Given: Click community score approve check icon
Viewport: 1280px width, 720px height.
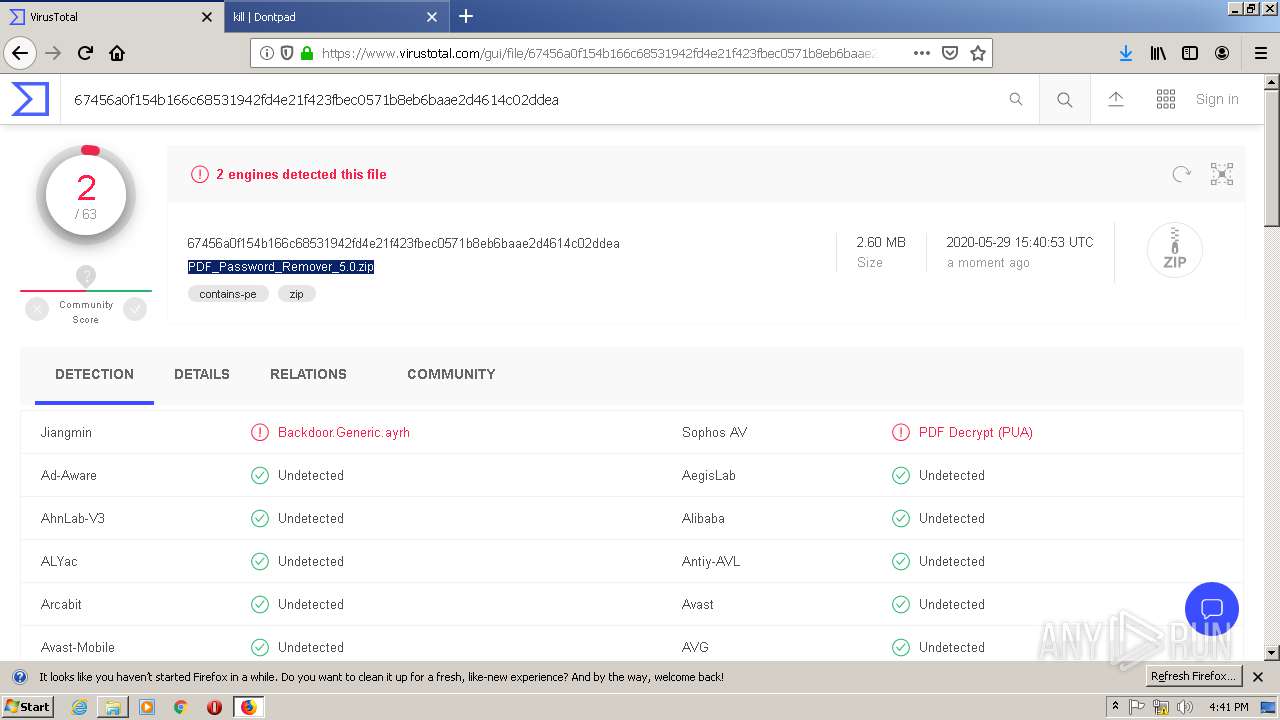Looking at the screenshot, I should pyautogui.click(x=135, y=310).
